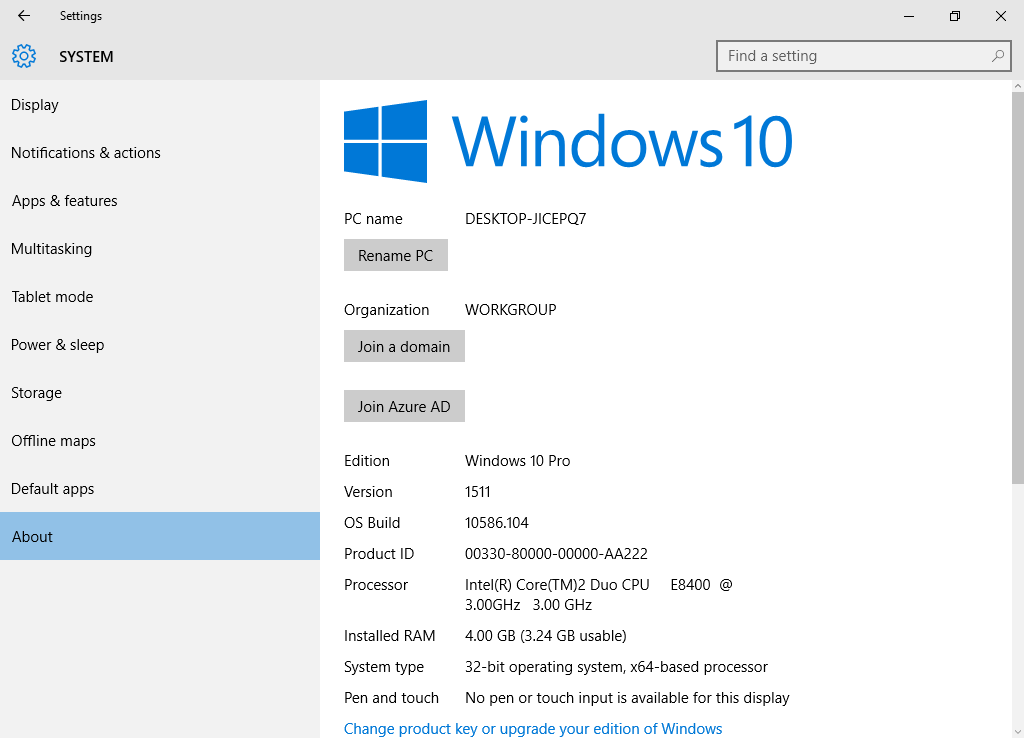Click the Organization label
Viewport: 1024px width, 738px height.
point(387,310)
